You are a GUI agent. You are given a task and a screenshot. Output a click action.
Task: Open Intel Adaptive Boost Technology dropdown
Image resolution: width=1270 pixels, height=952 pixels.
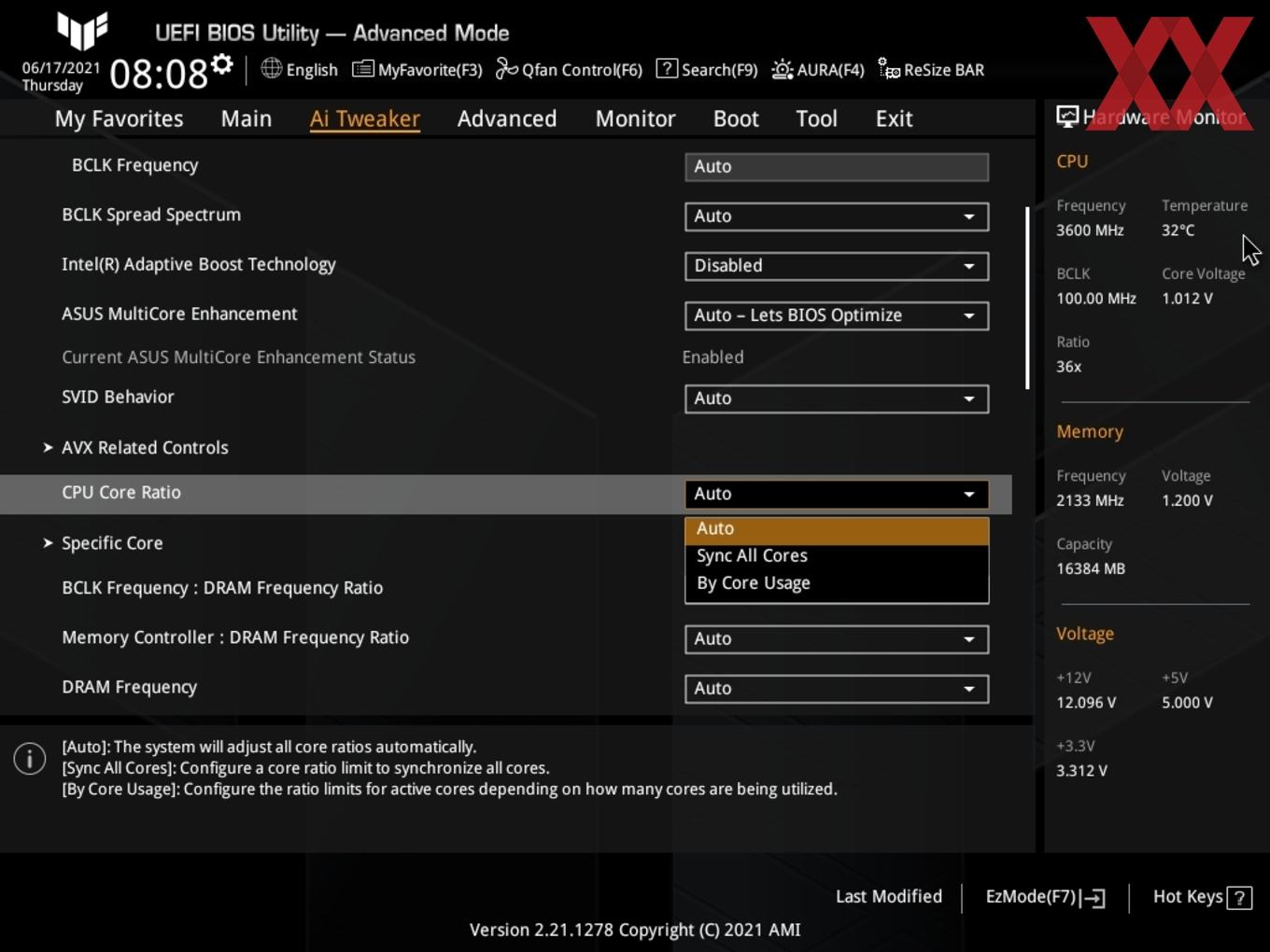(x=837, y=266)
